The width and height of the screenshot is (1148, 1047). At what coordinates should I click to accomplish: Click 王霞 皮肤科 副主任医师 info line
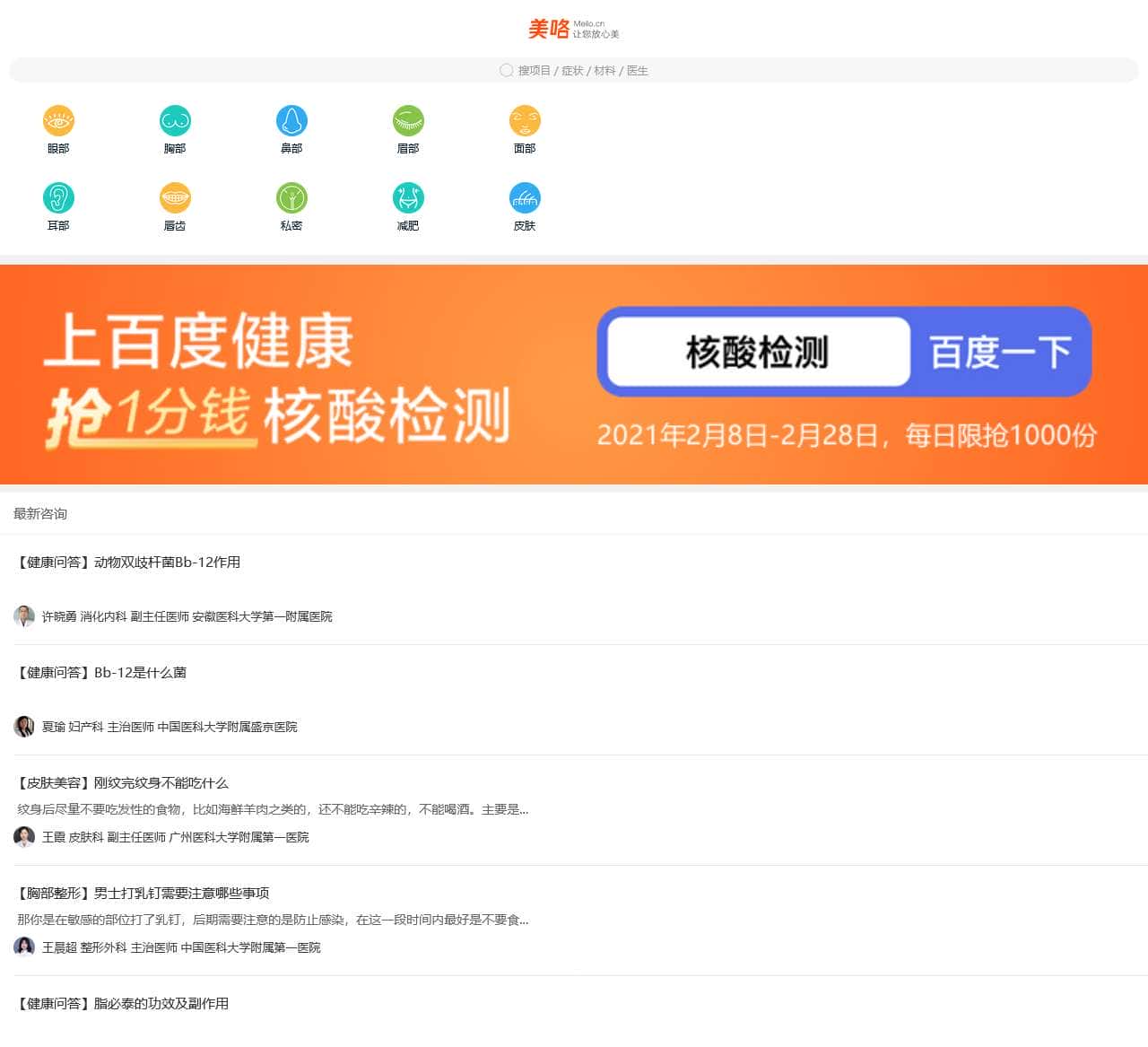(176, 837)
